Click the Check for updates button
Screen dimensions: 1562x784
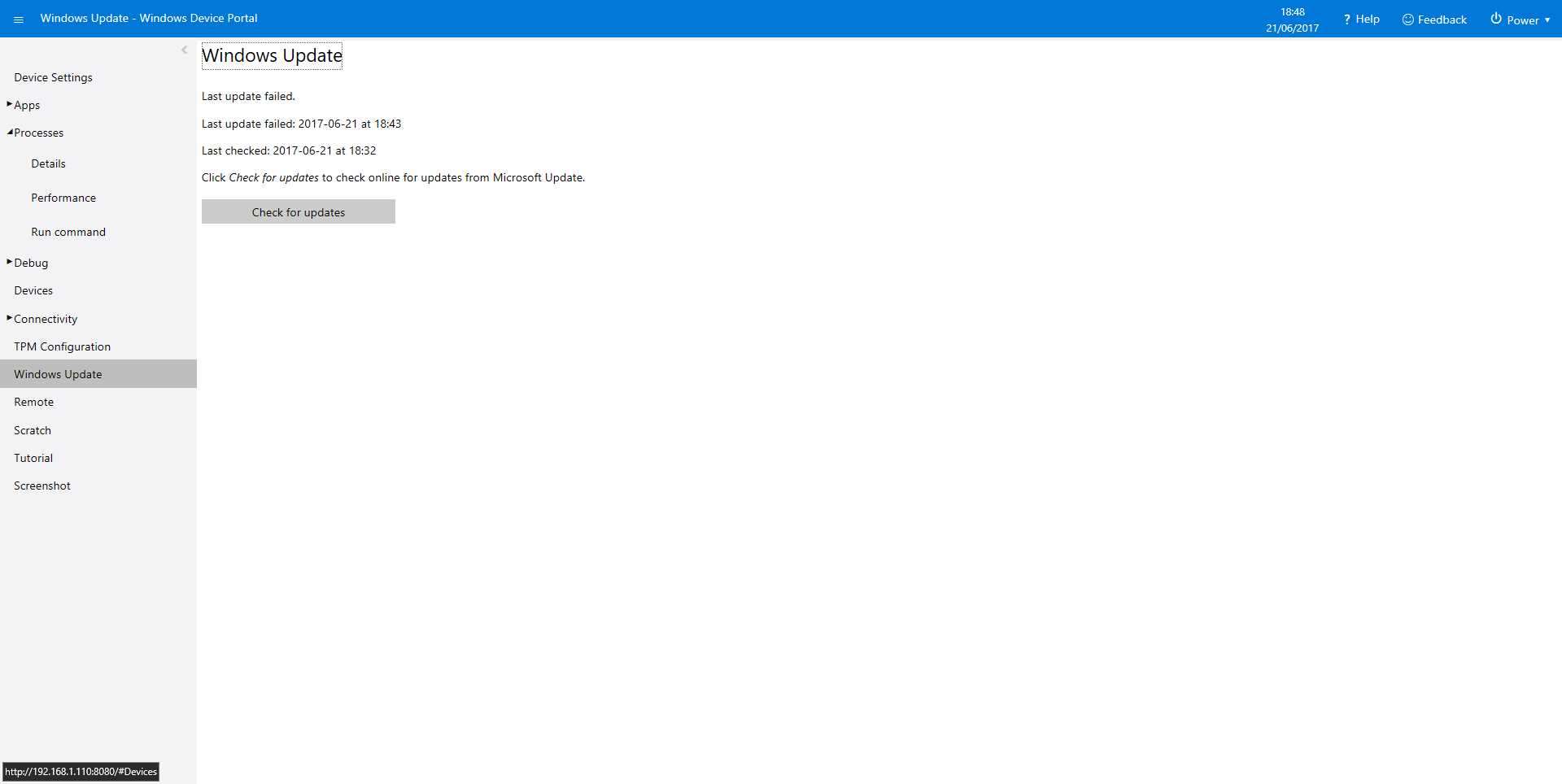click(x=299, y=211)
